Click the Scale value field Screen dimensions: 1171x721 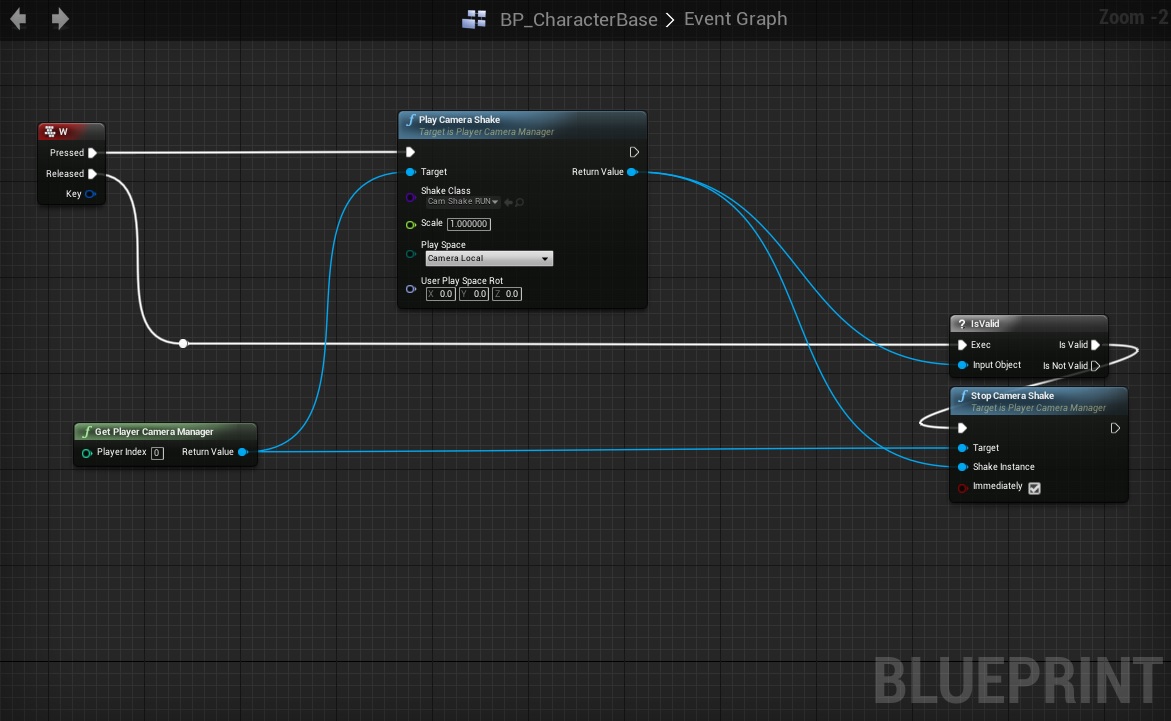pyautogui.click(x=468, y=224)
